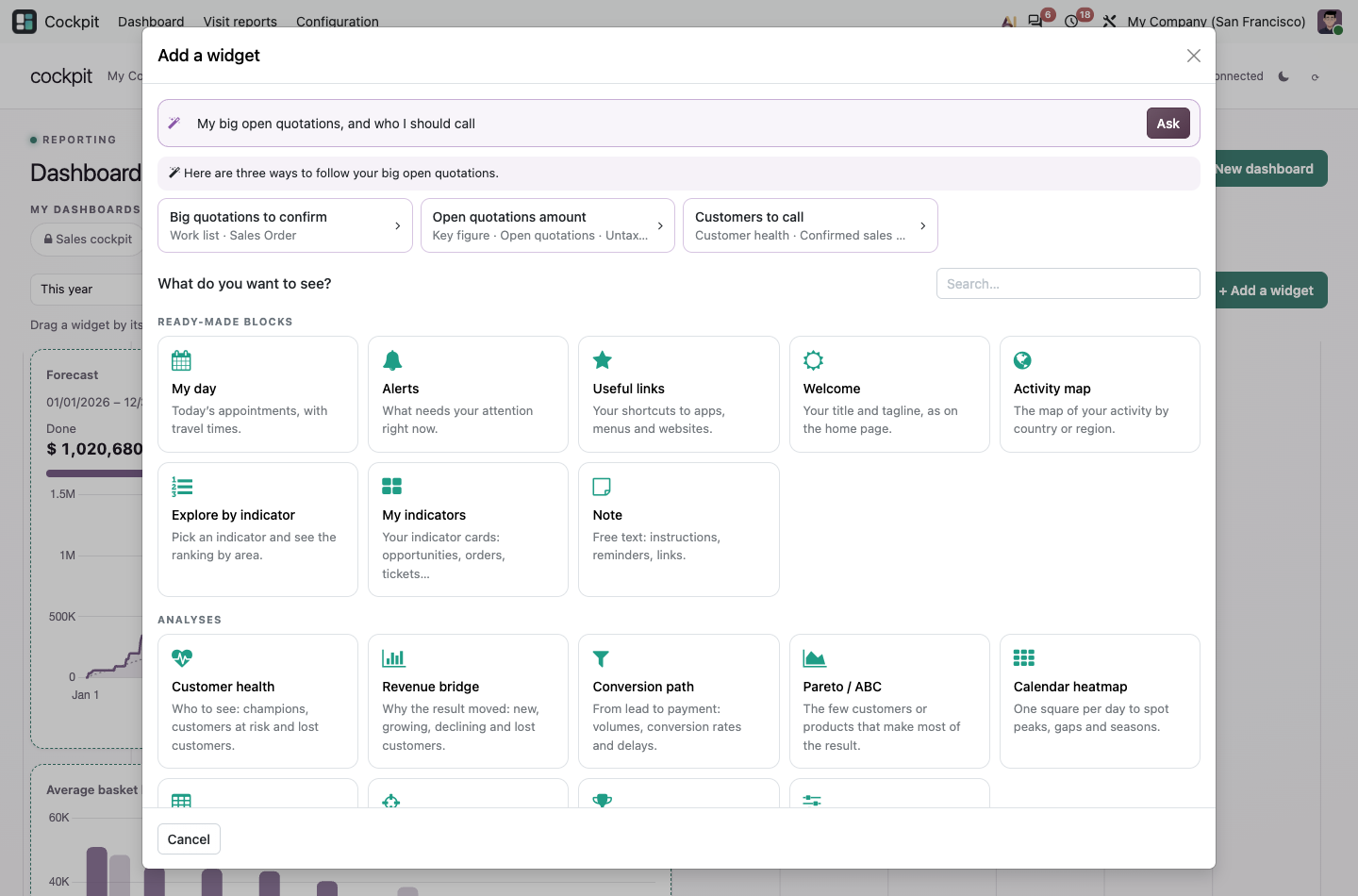Click the magic wand icon in the ask field
Screen dimensions: 1358x896
pyautogui.click(x=174, y=124)
